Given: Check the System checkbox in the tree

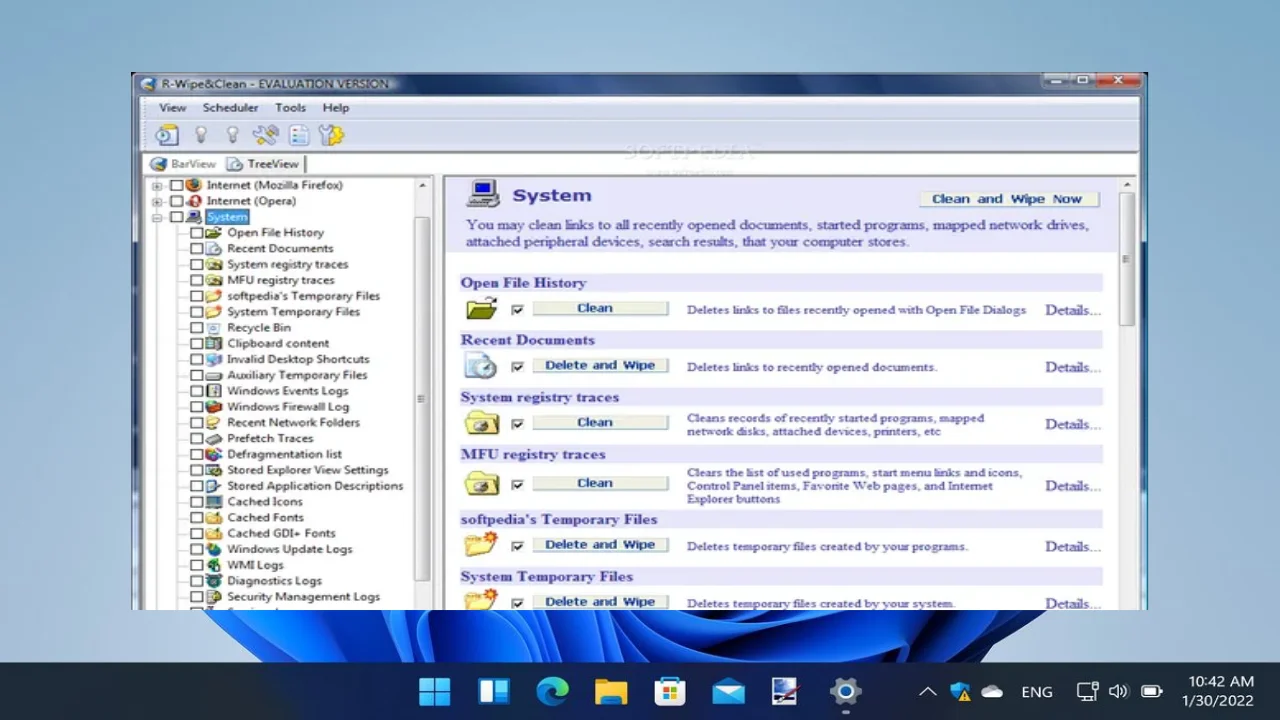Looking at the screenshot, I should [177, 217].
